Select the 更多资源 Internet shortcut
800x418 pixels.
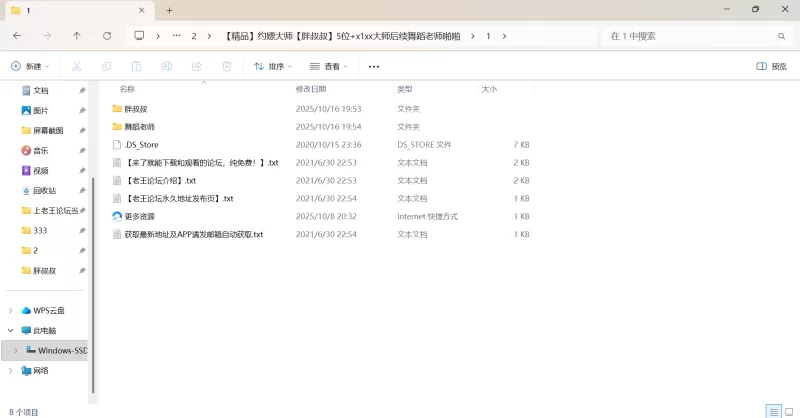139,216
